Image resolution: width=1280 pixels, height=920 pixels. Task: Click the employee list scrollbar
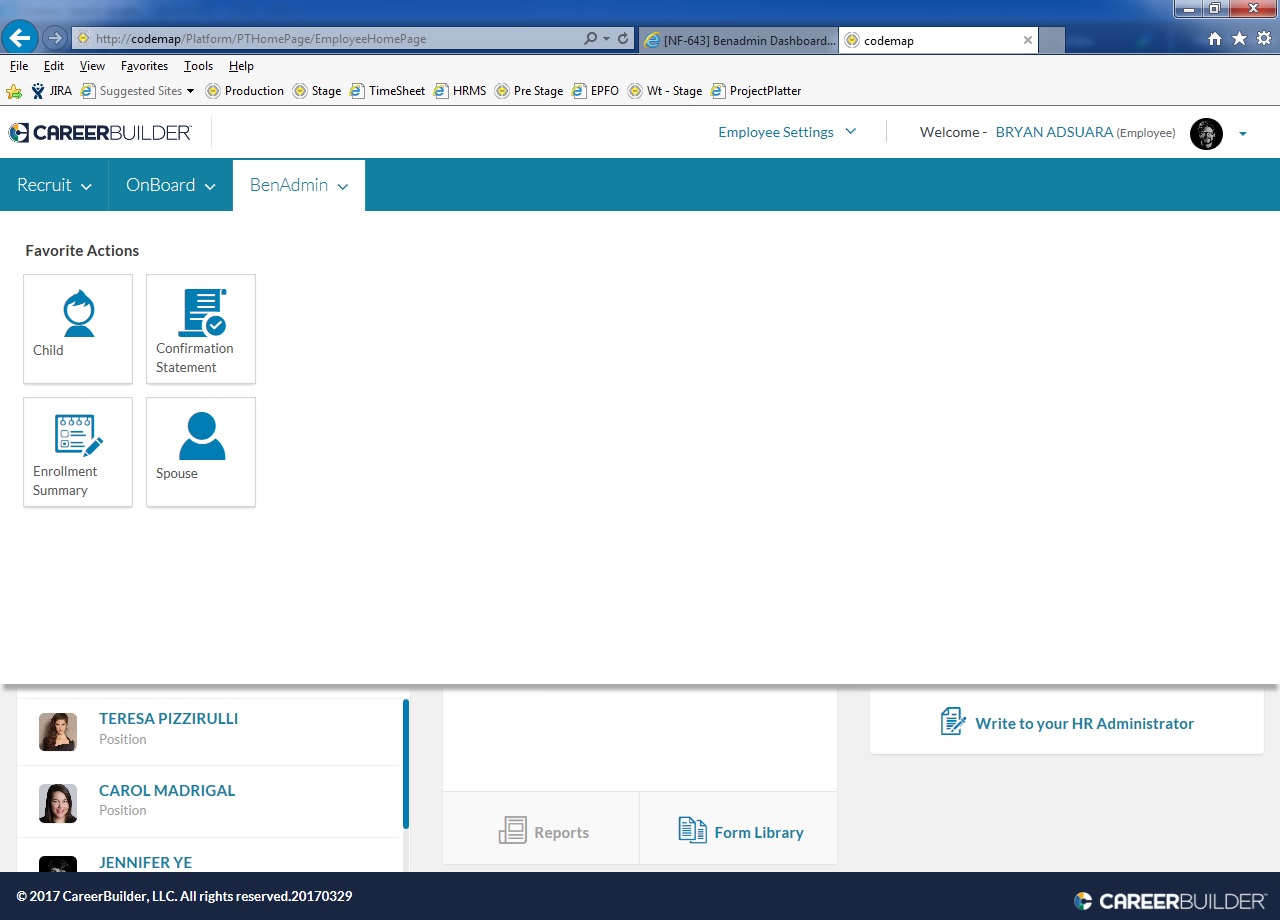click(406, 763)
